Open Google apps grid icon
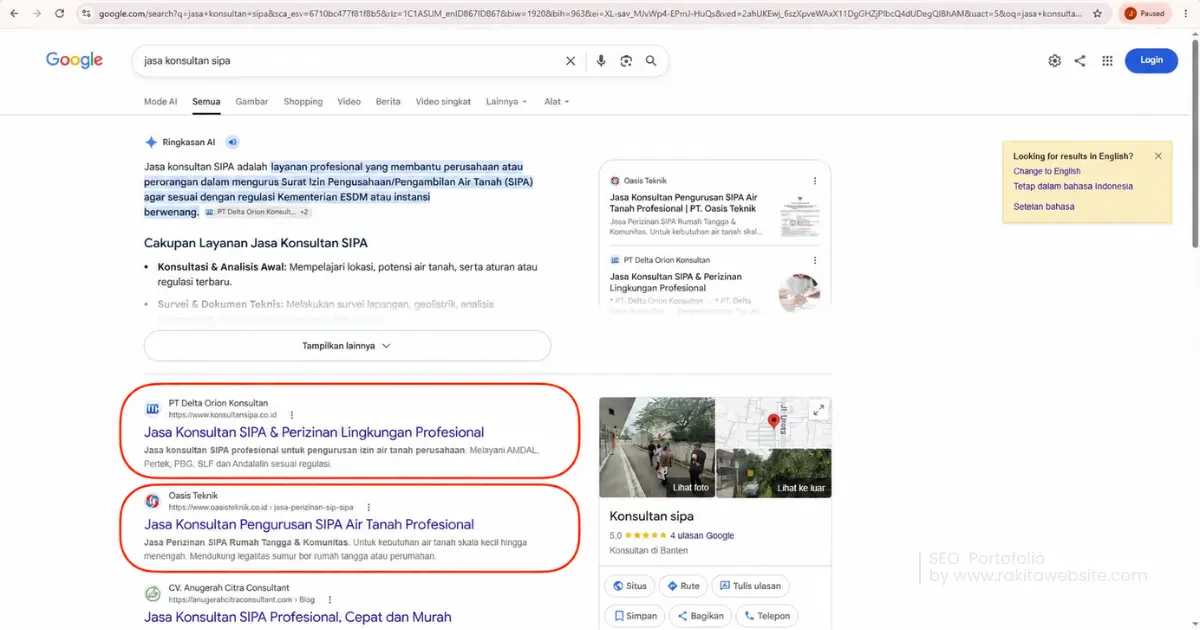Screen dimensions: 1200x630 (1107, 61)
